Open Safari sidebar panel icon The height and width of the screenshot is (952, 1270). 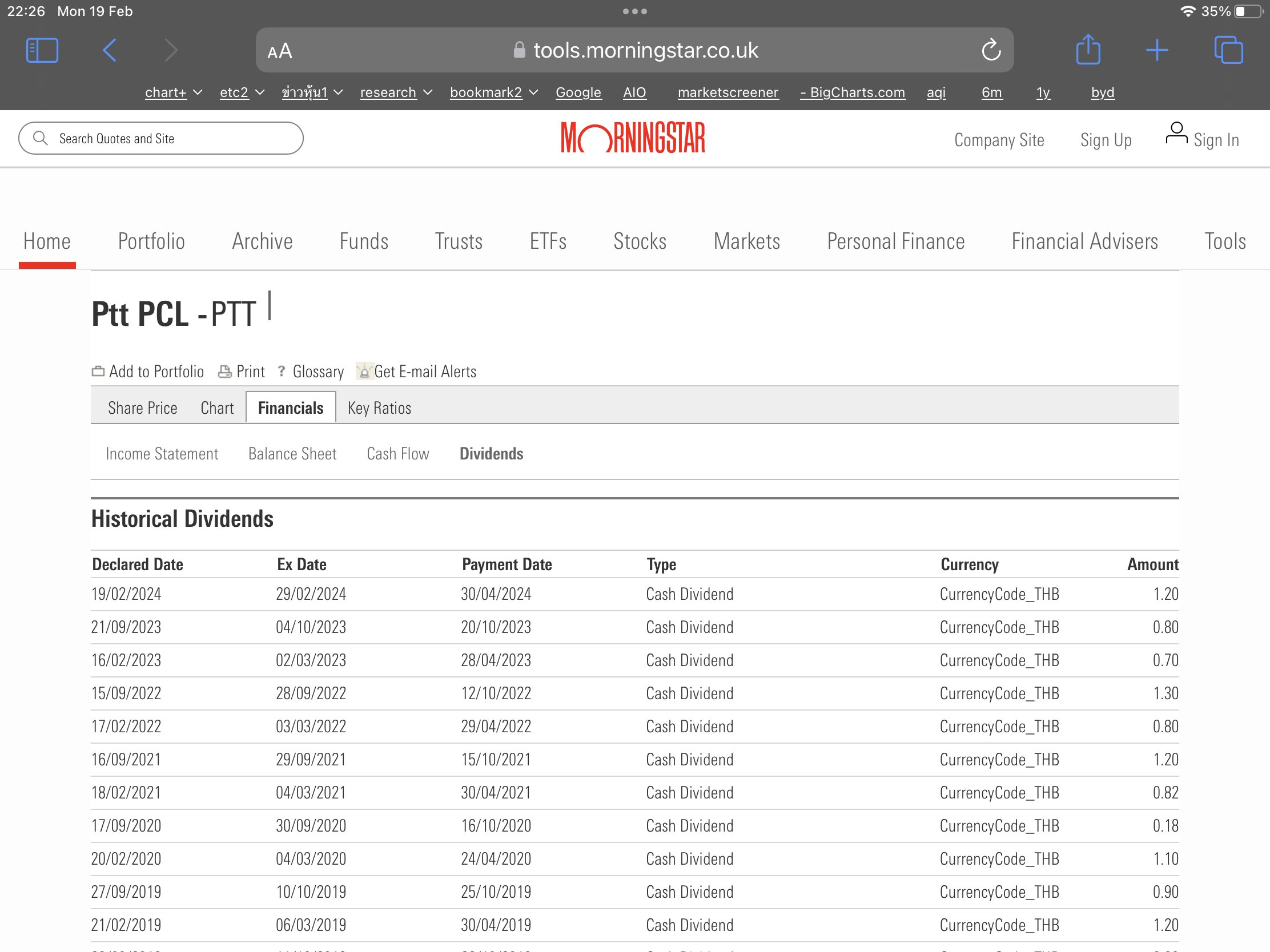(42, 50)
